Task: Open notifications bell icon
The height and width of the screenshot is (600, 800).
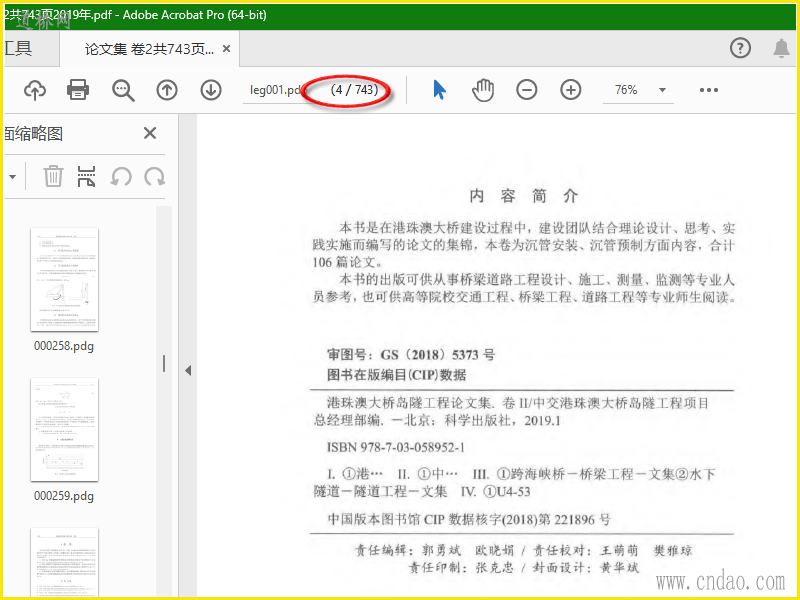Action: 781,48
